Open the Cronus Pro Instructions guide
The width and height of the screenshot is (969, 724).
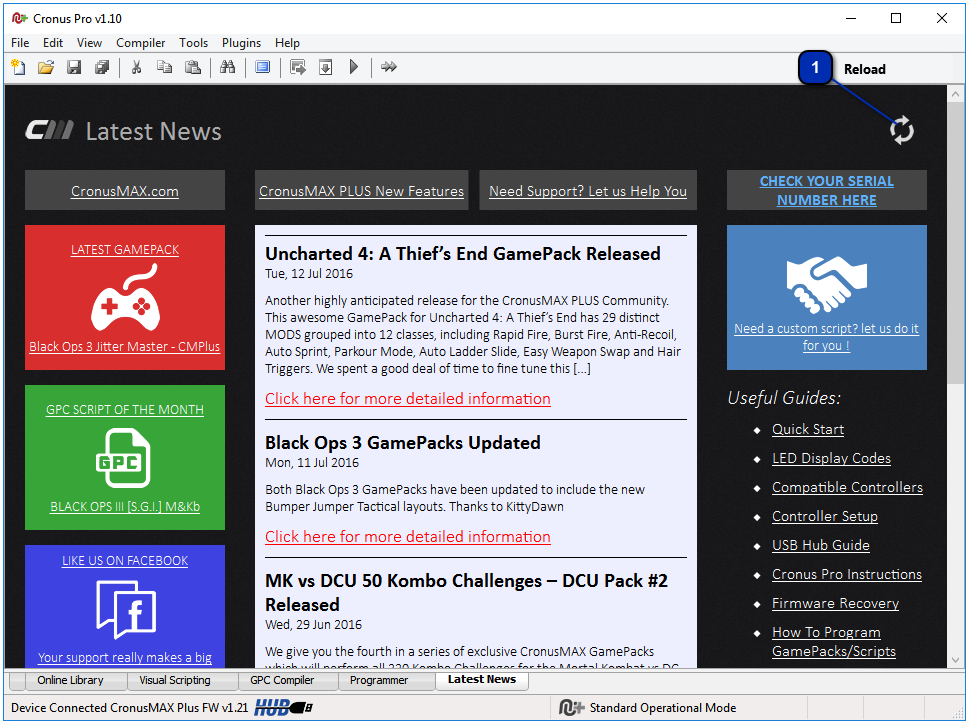tap(847, 575)
